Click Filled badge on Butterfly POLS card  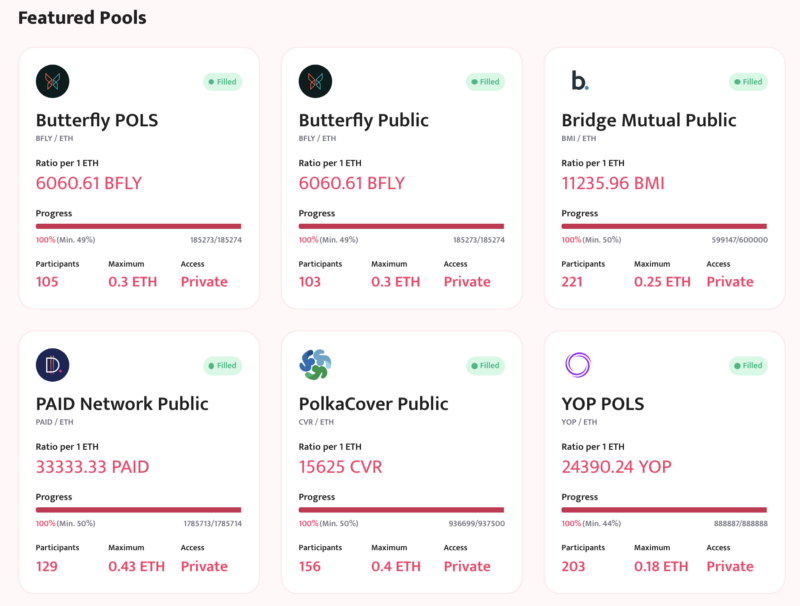tap(222, 82)
